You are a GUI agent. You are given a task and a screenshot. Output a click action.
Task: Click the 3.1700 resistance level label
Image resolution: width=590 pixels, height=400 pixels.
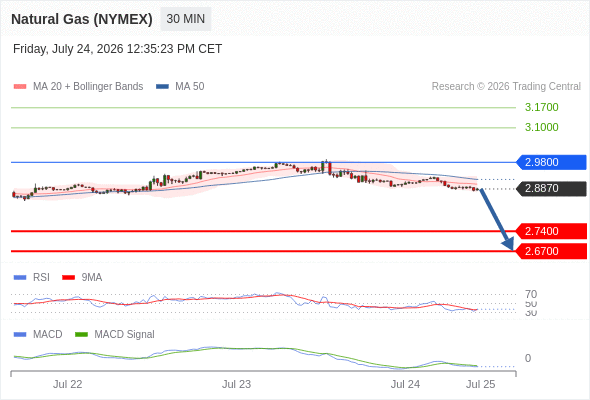[541, 107]
